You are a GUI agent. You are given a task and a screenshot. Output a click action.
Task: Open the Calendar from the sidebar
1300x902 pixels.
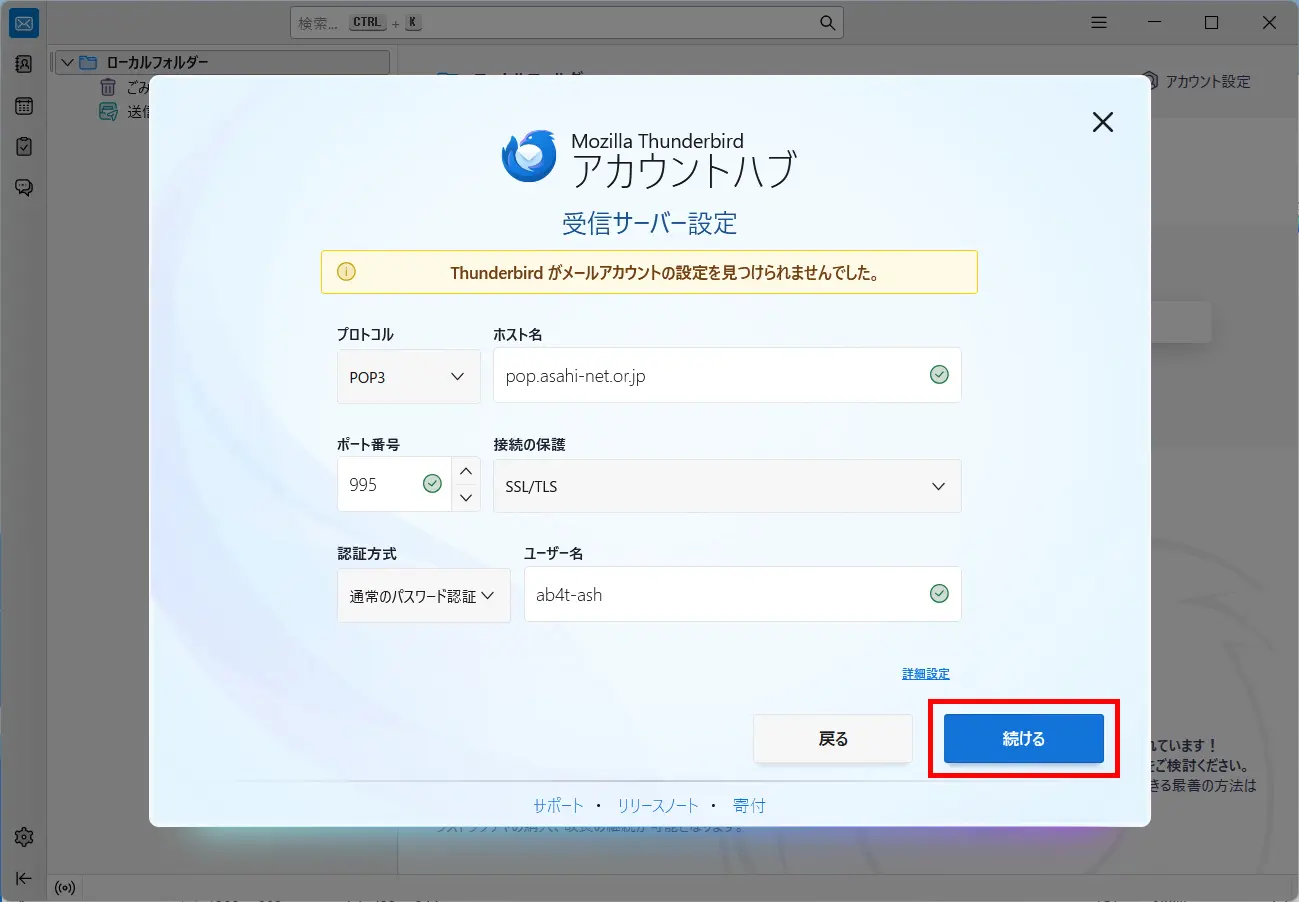tap(23, 105)
